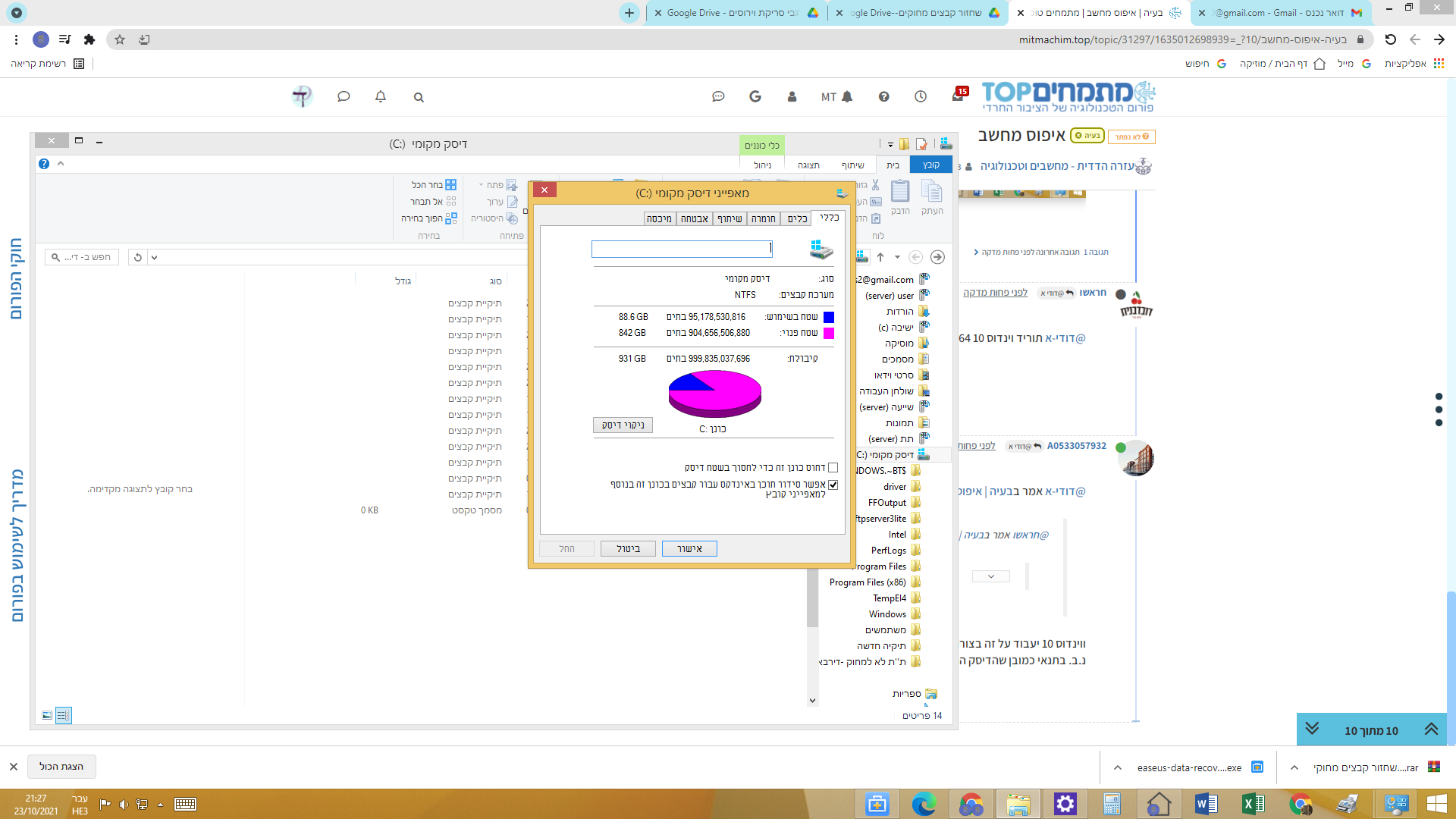1456x819 pixels.
Task: Open user A0533057932 profile link
Action: click(1076, 446)
